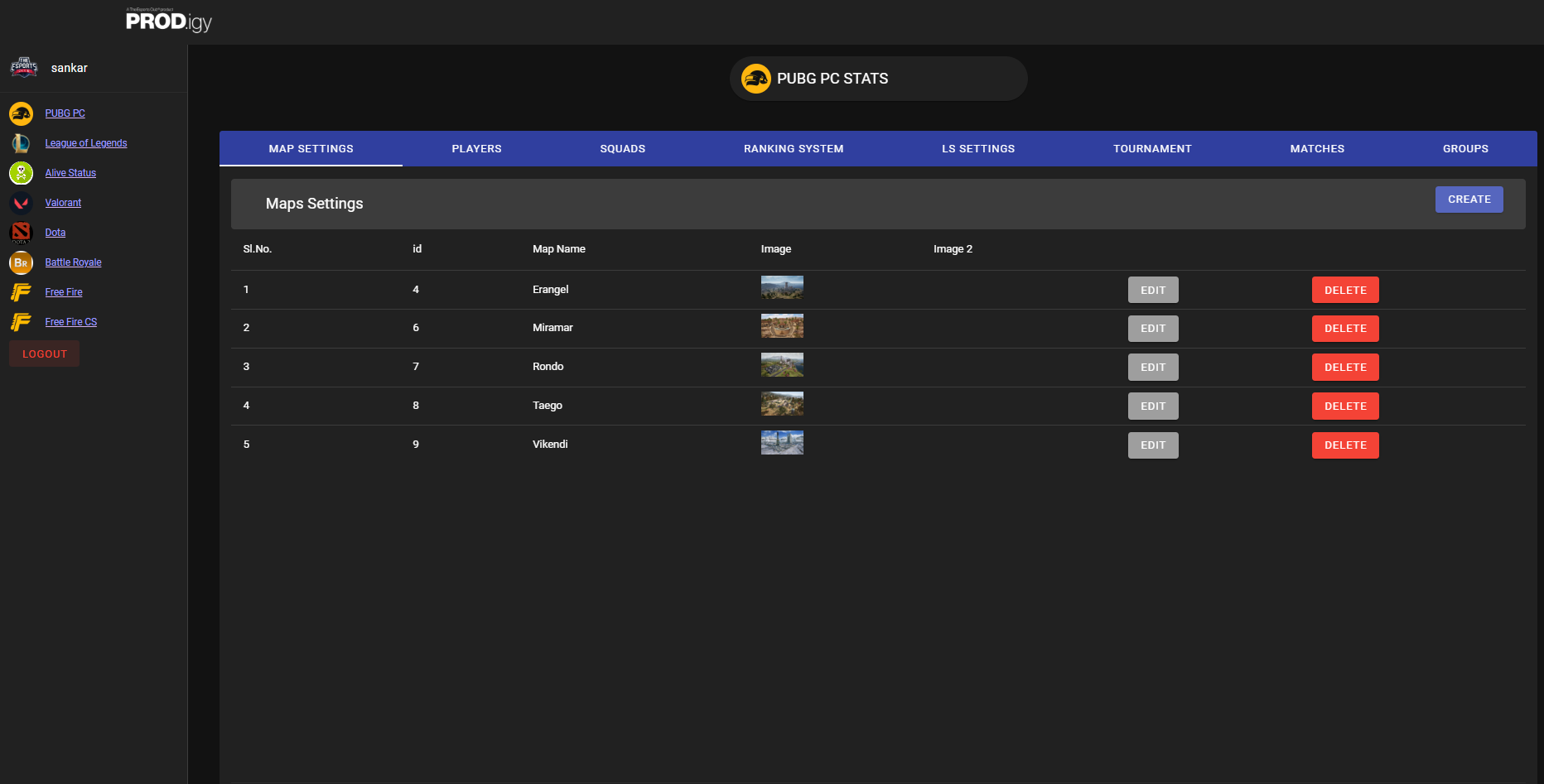
Task: Open the Squads tab
Action: tap(622, 148)
